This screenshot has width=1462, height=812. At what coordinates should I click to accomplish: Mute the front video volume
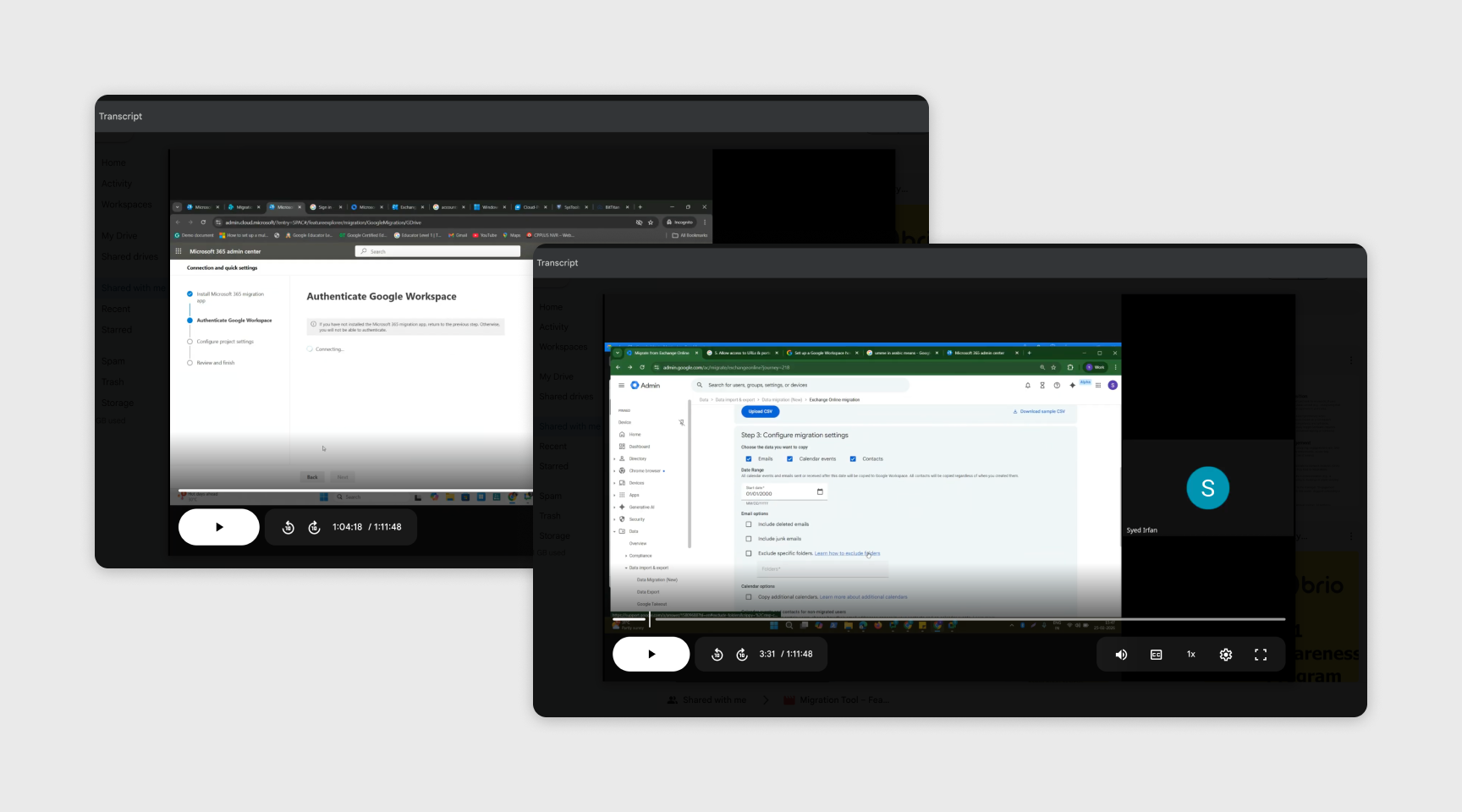(1121, 655)
